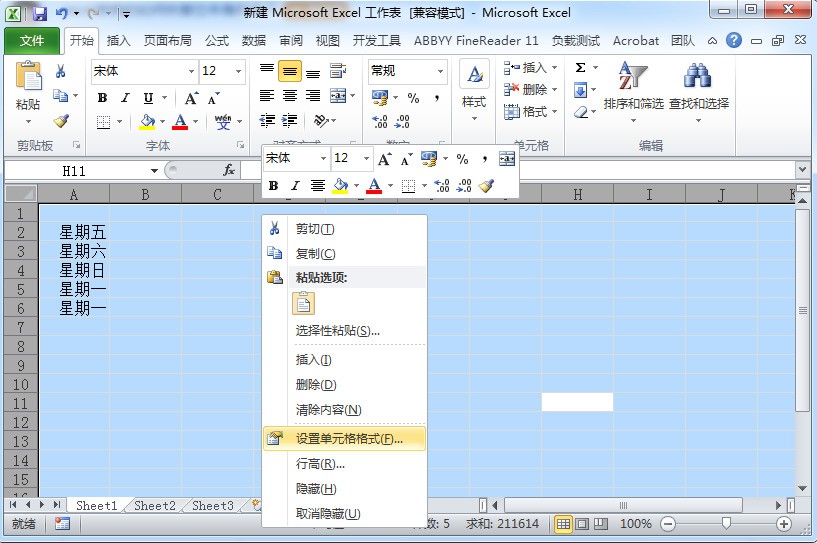This screenshot has height=543, width=817.
Task: Click the Merge and Center icon in ribbon
Action: coord(338,96)
